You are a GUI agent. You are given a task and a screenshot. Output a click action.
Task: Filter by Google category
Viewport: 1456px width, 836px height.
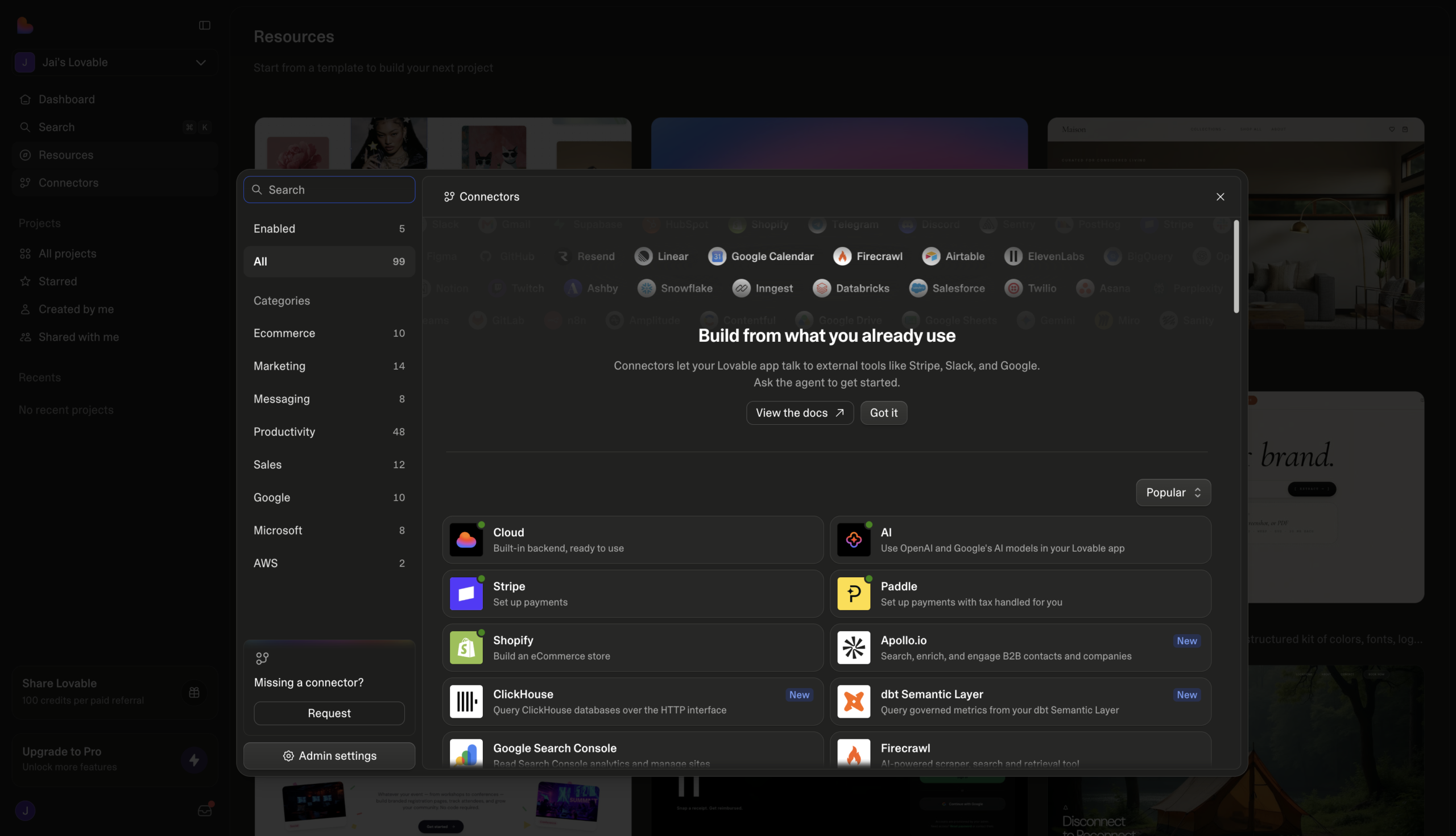coord(329,497)
